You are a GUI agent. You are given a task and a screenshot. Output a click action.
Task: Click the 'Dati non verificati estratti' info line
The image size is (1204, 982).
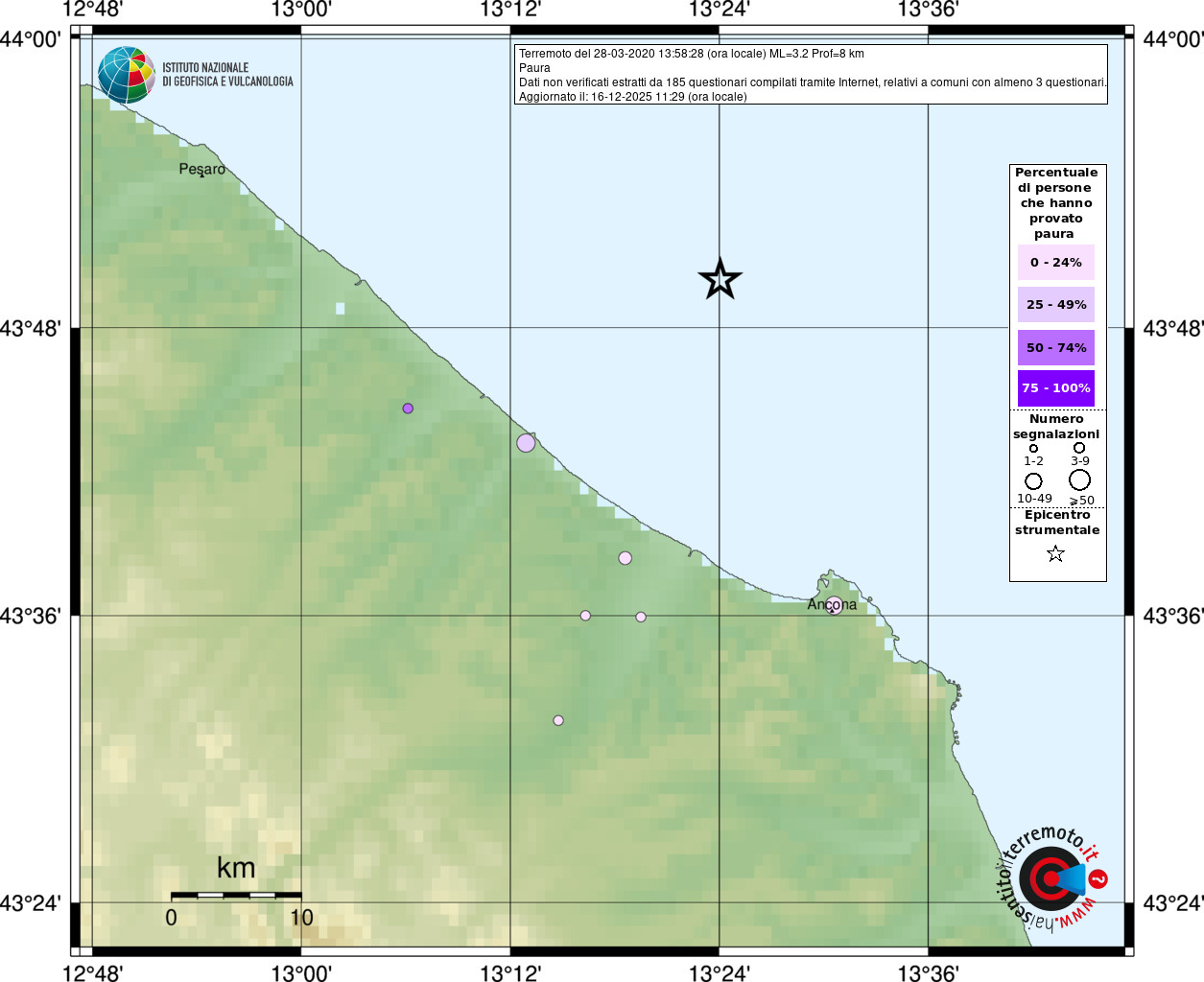[813, 82]
